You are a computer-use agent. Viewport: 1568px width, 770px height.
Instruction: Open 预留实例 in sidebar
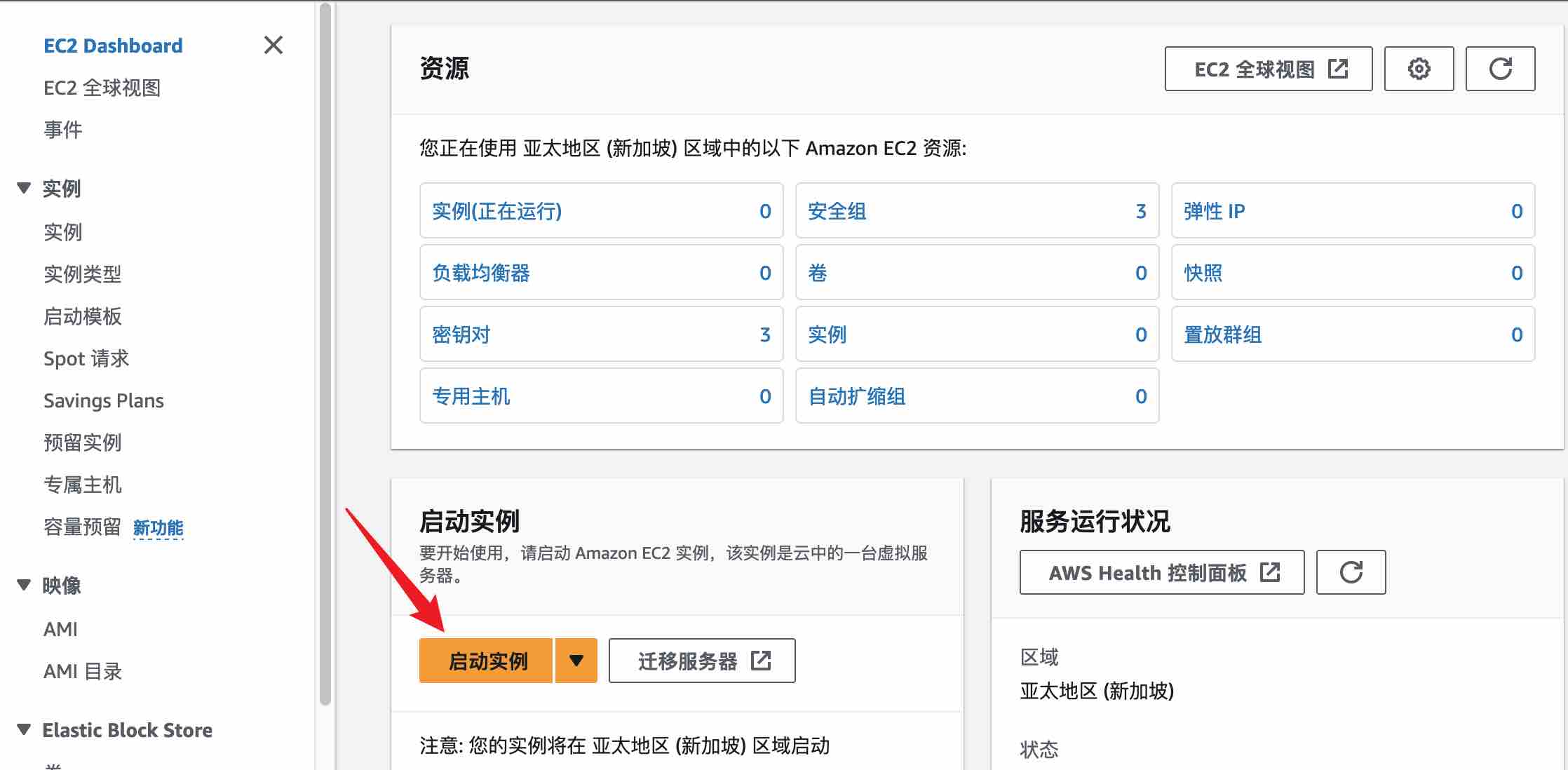[83, 443]
